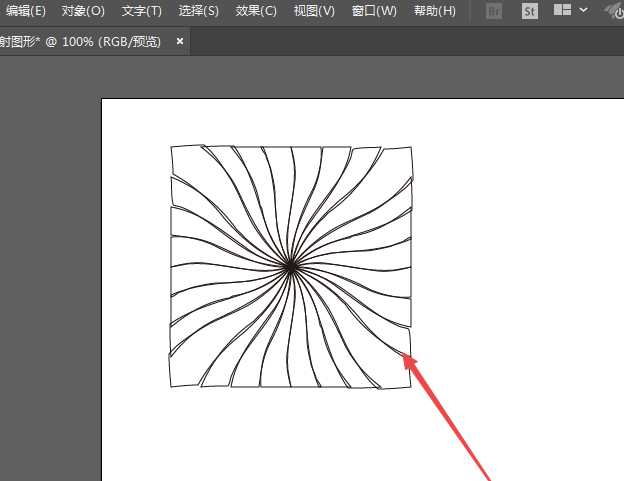Open the 编辑(E) menu
This screenshot has width=624, height=481.
(x=26, y=11)
